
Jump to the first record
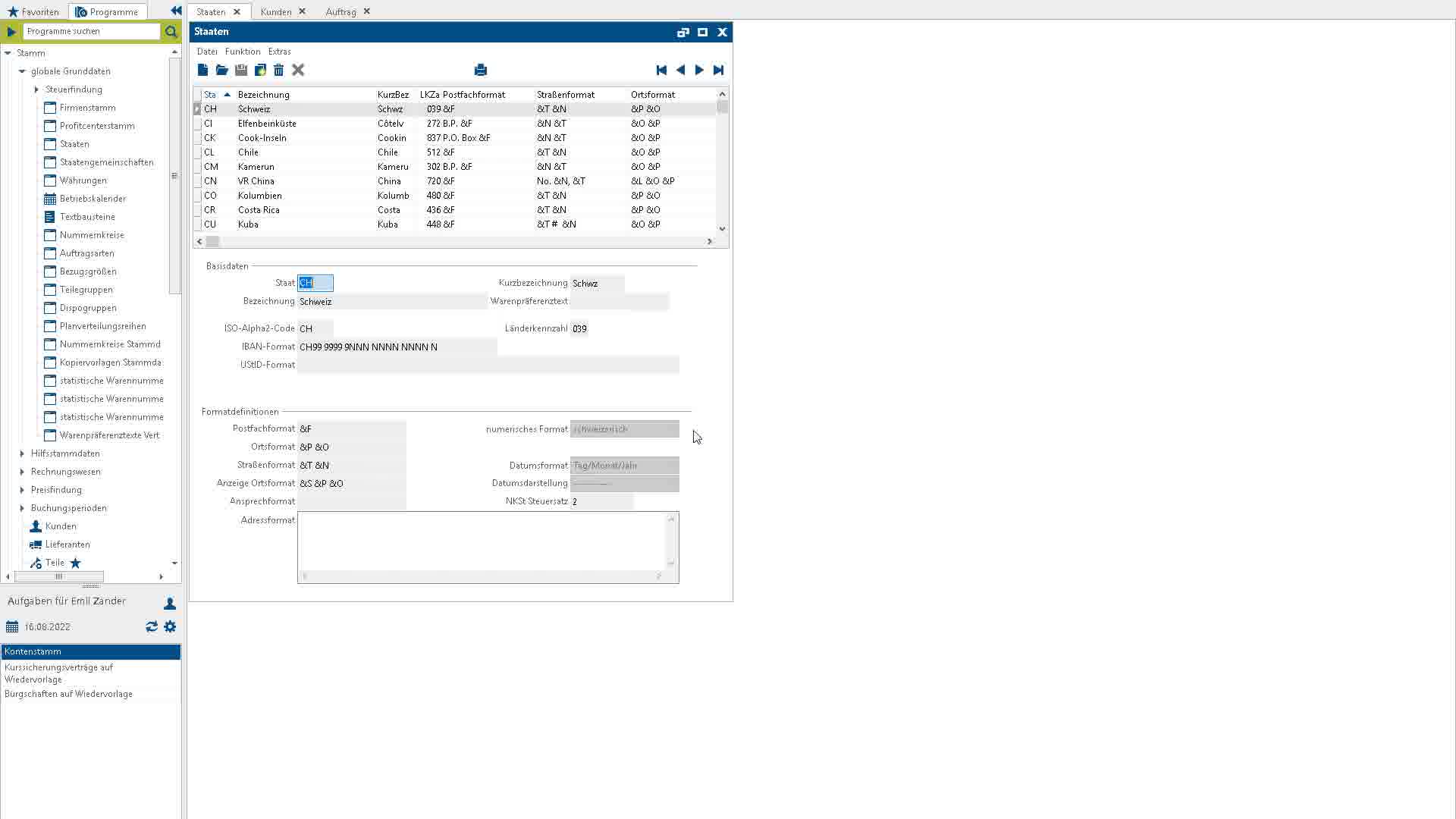(661, 70)
